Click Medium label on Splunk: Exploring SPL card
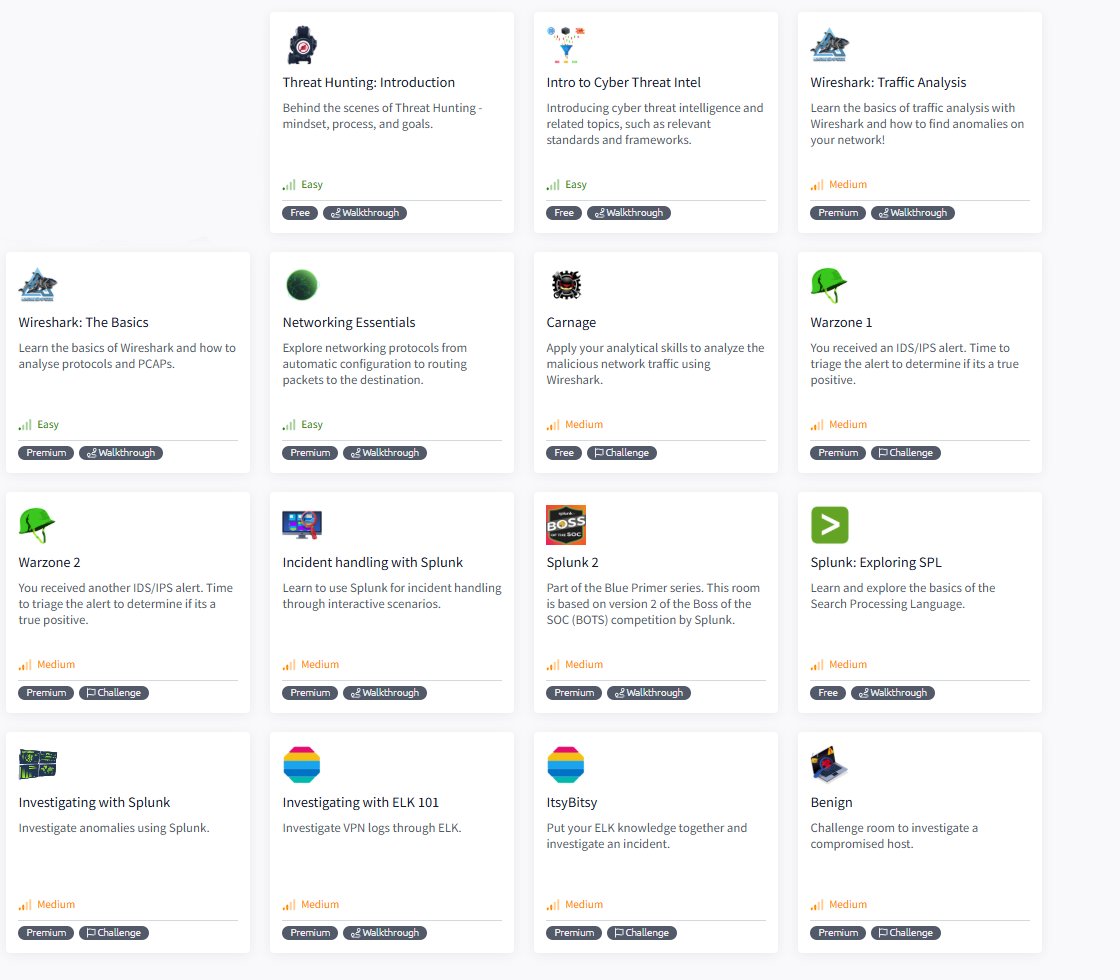This screenshot has height=980, width=1120. pos(848,665)
